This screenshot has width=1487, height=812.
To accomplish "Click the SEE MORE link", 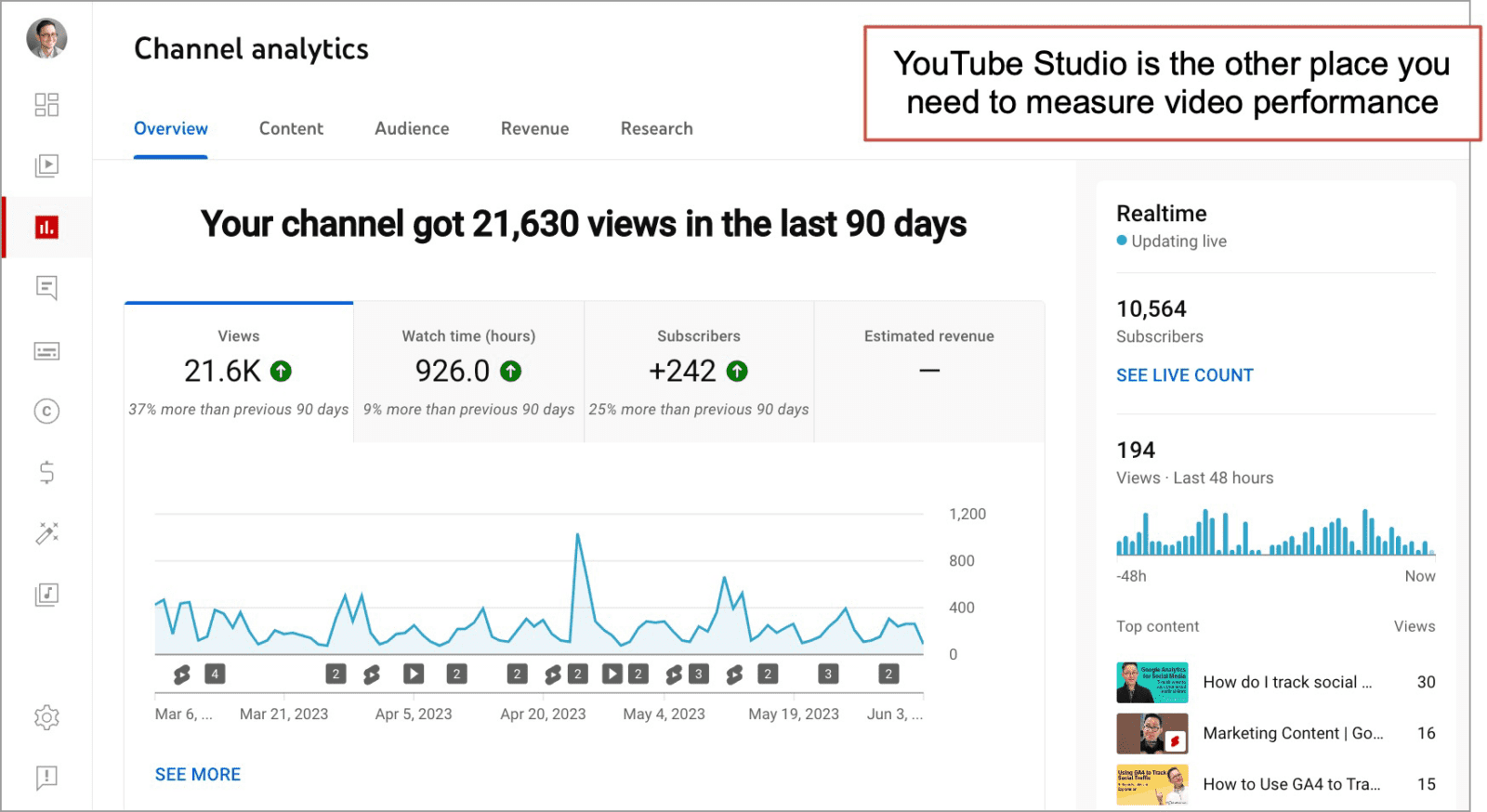I will point(198,774).
